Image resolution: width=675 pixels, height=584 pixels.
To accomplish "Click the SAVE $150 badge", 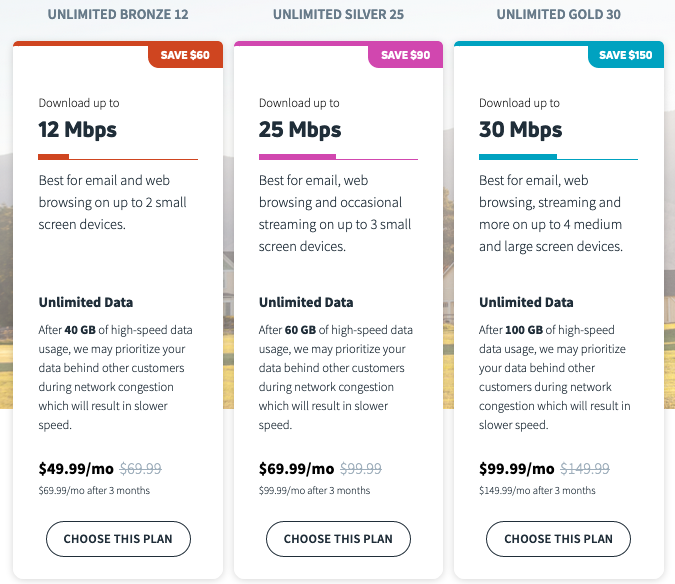I will coord(626,55).
